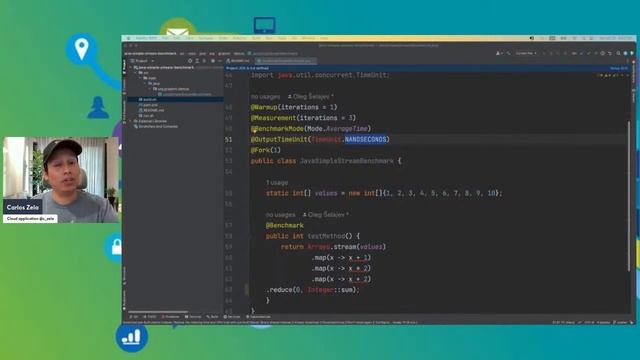Toggle the Notifications side tab on right stripe
The image size is (640, 360).
pos(634,73)
